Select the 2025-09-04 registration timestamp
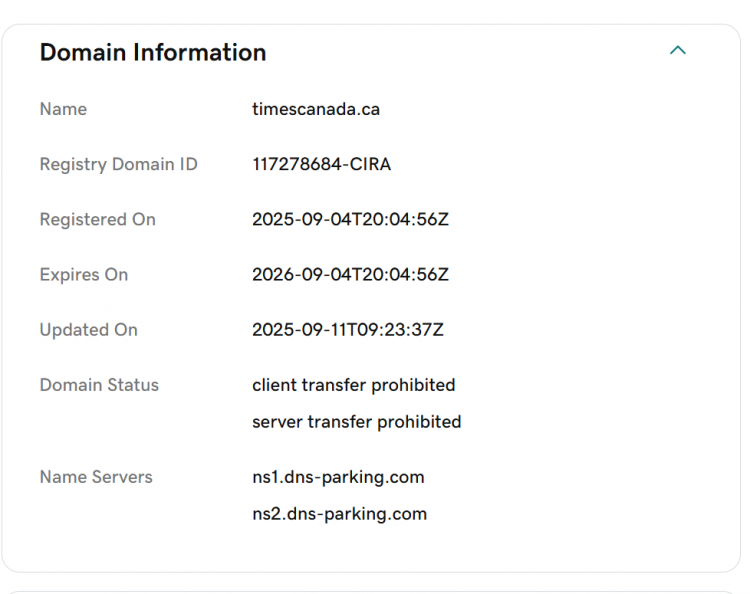Viewport: 750px width, 594px height. 350,219
